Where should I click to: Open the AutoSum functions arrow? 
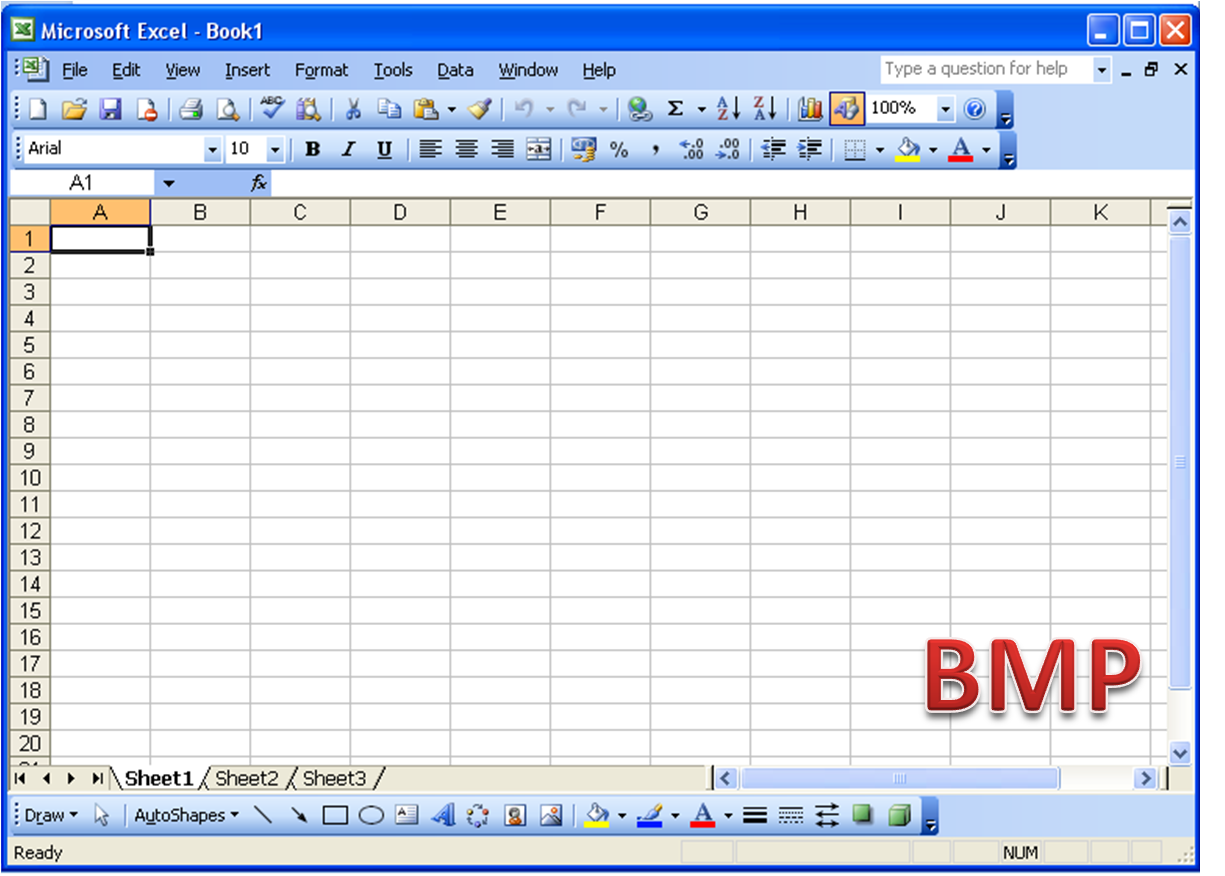tap(701, 109)
